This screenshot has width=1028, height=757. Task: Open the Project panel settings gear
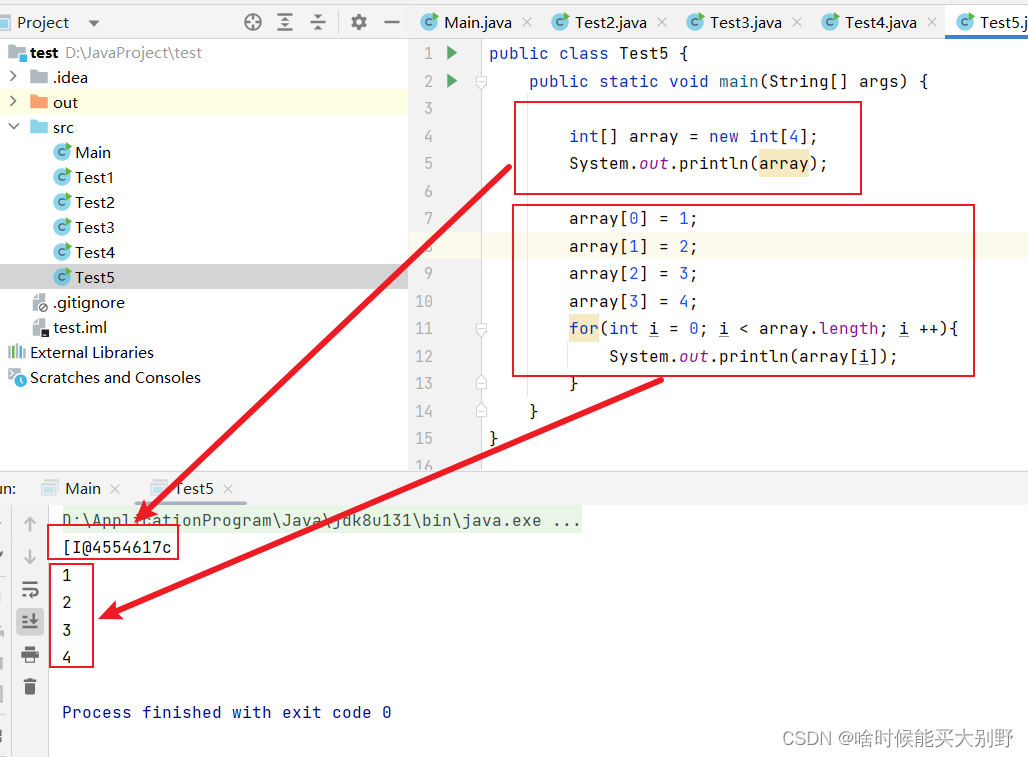click(359, 22)
